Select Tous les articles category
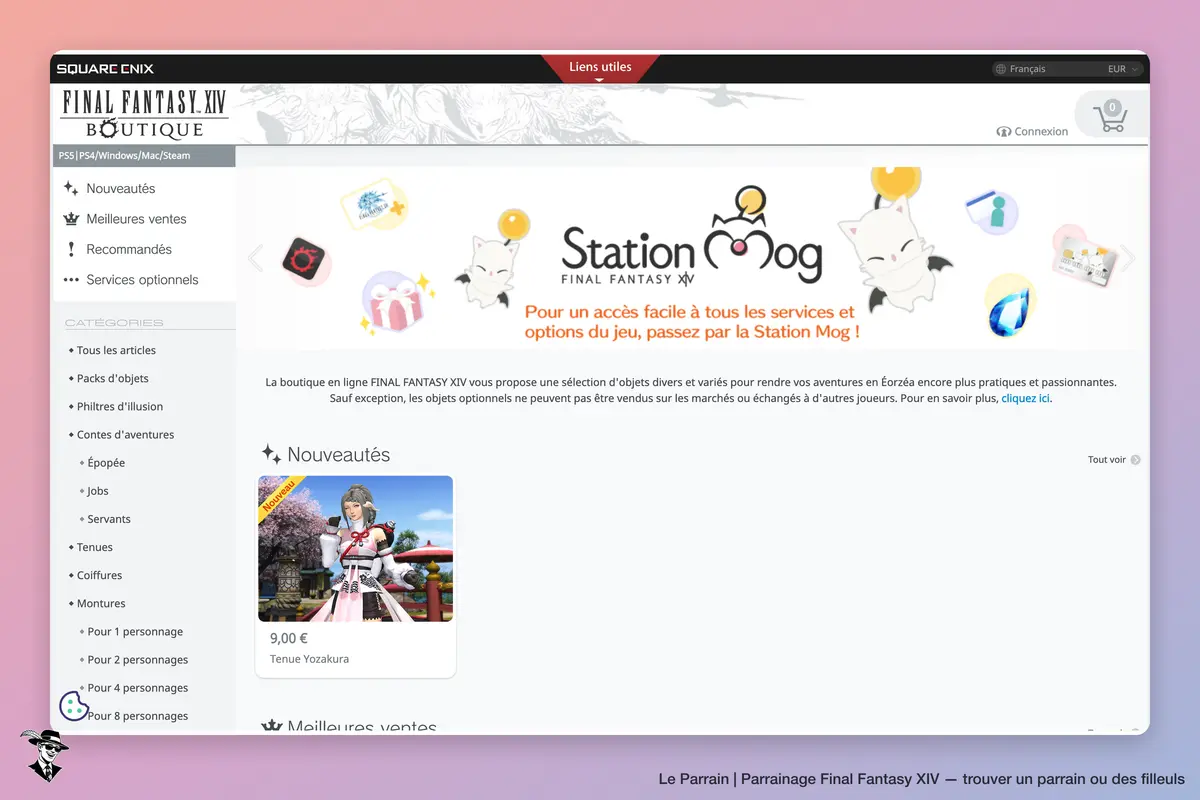Screen dimensions: 1200x800 pos(116,350)
